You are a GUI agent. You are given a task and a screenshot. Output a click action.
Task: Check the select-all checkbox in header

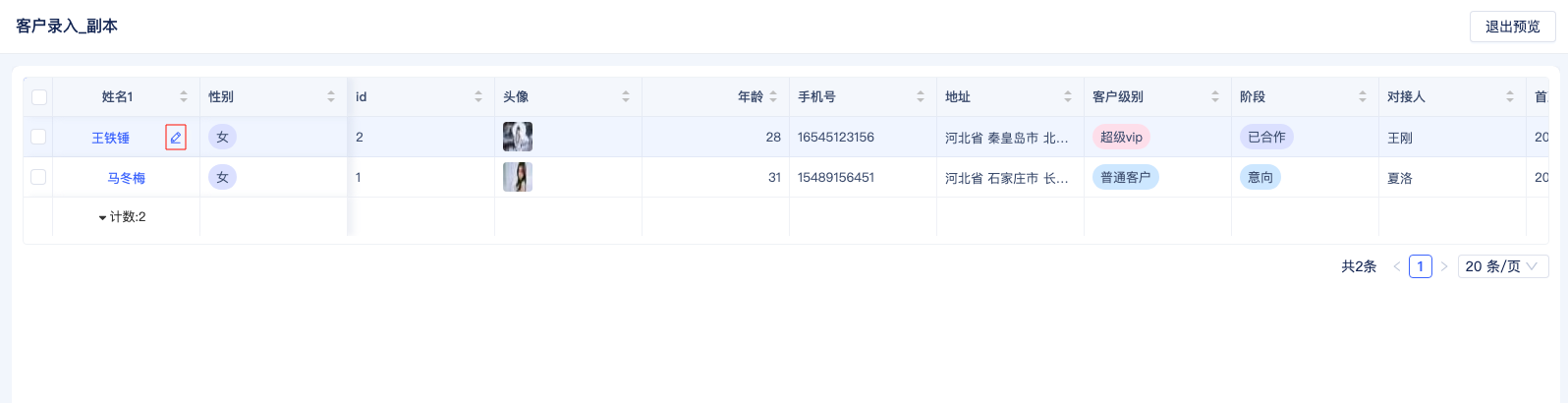(x=38, y=96)
